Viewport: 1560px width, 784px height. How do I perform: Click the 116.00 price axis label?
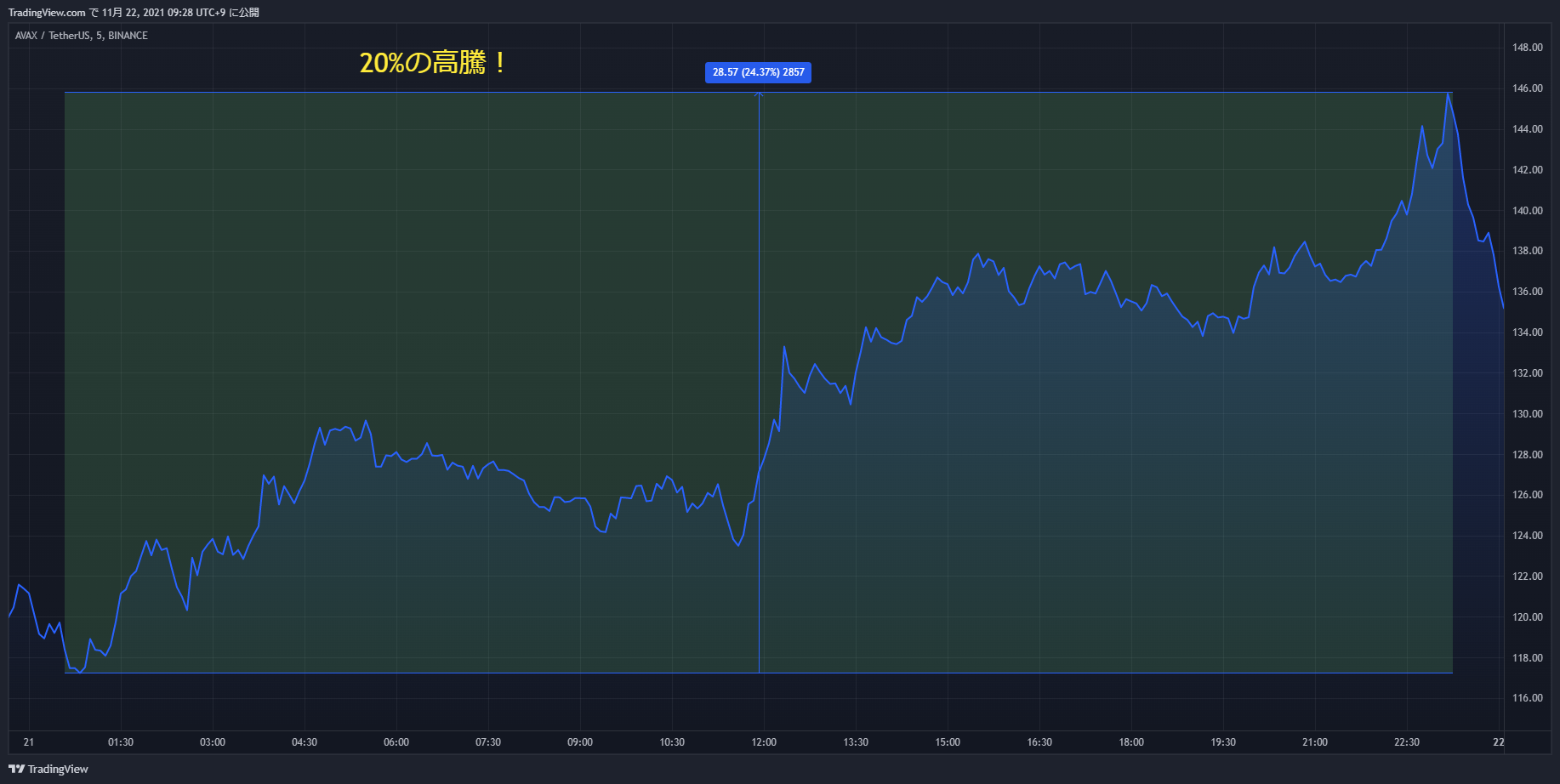coord(1527,698)
